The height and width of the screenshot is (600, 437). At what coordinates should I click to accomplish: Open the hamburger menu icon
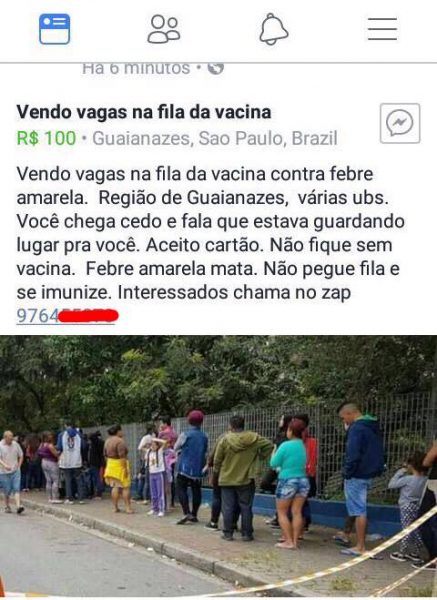click(x=382, y=29)
